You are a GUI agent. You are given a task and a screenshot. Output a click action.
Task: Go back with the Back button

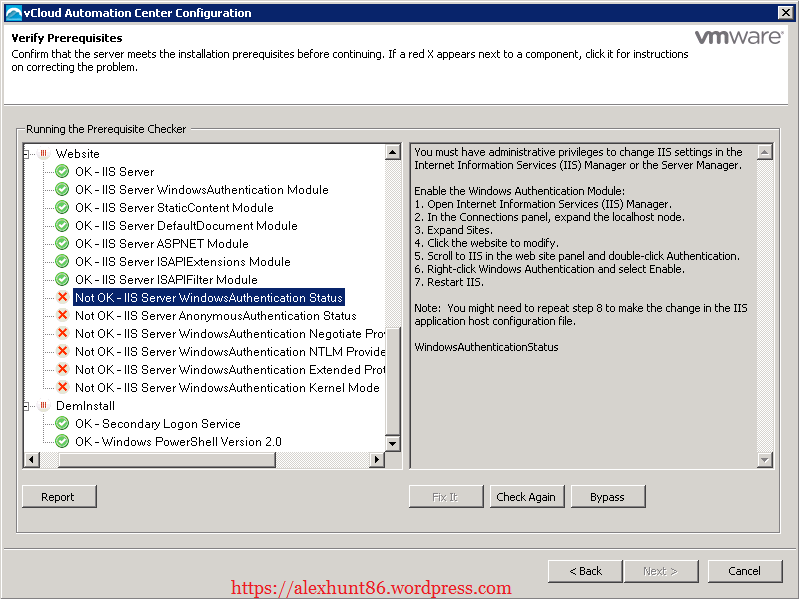tap(585, 571)
